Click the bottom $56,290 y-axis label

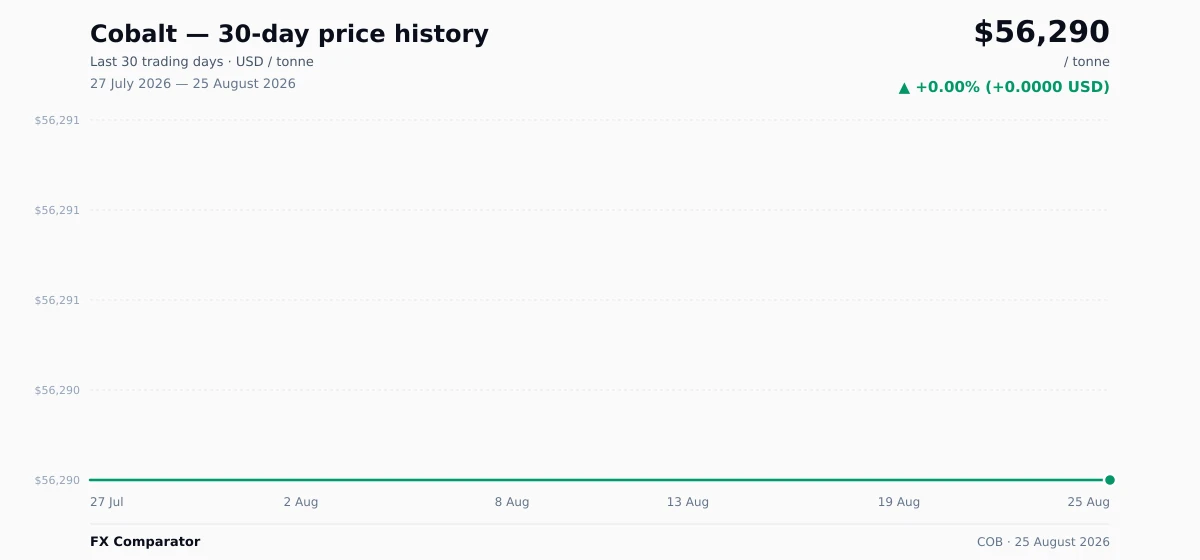[57, 480]
